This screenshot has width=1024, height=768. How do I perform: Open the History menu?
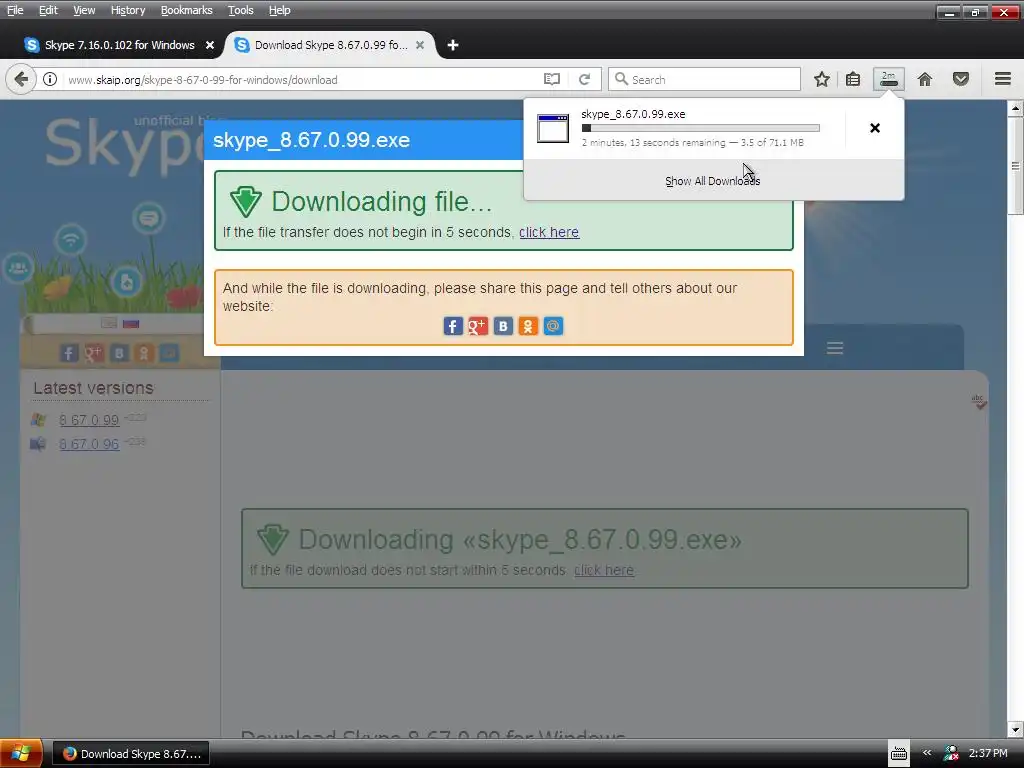click(x=127, y=10)
